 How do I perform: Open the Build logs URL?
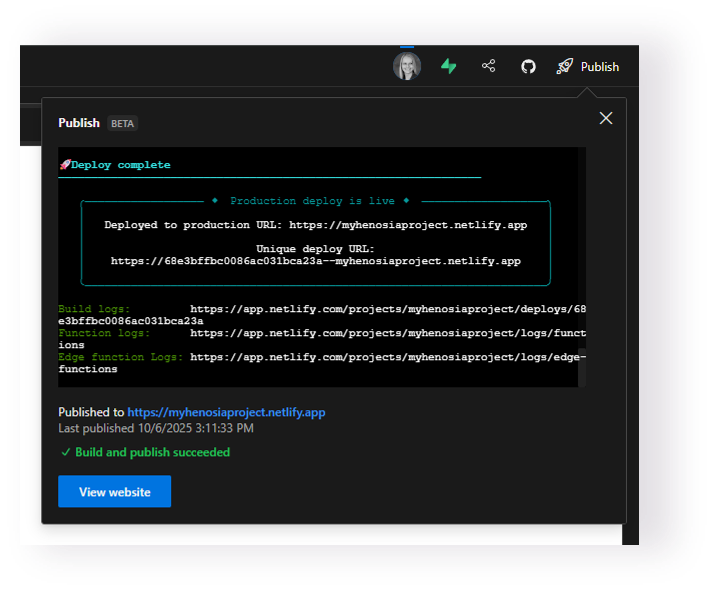387,309
